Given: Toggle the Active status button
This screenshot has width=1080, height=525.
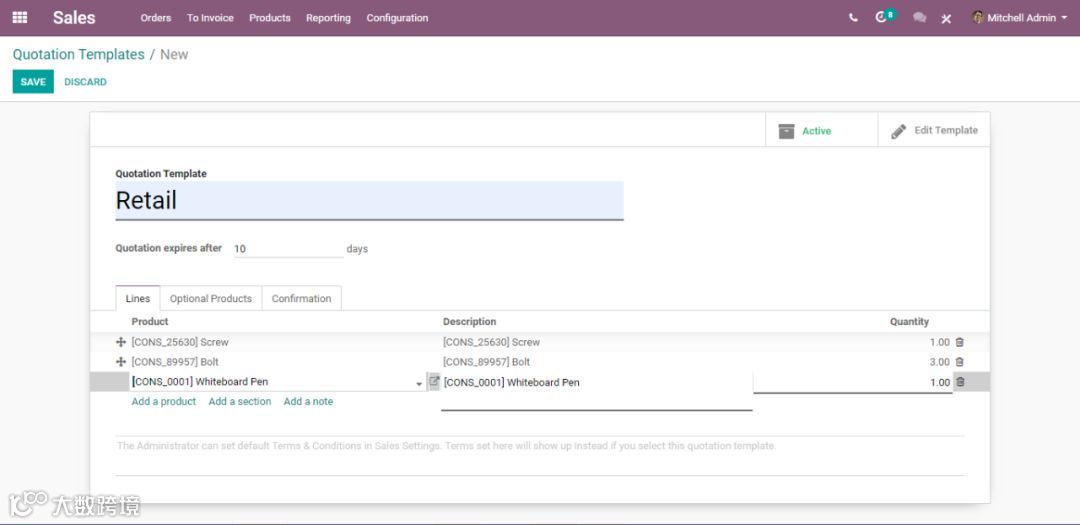Looking at the screenshot, I should [822, 130].
